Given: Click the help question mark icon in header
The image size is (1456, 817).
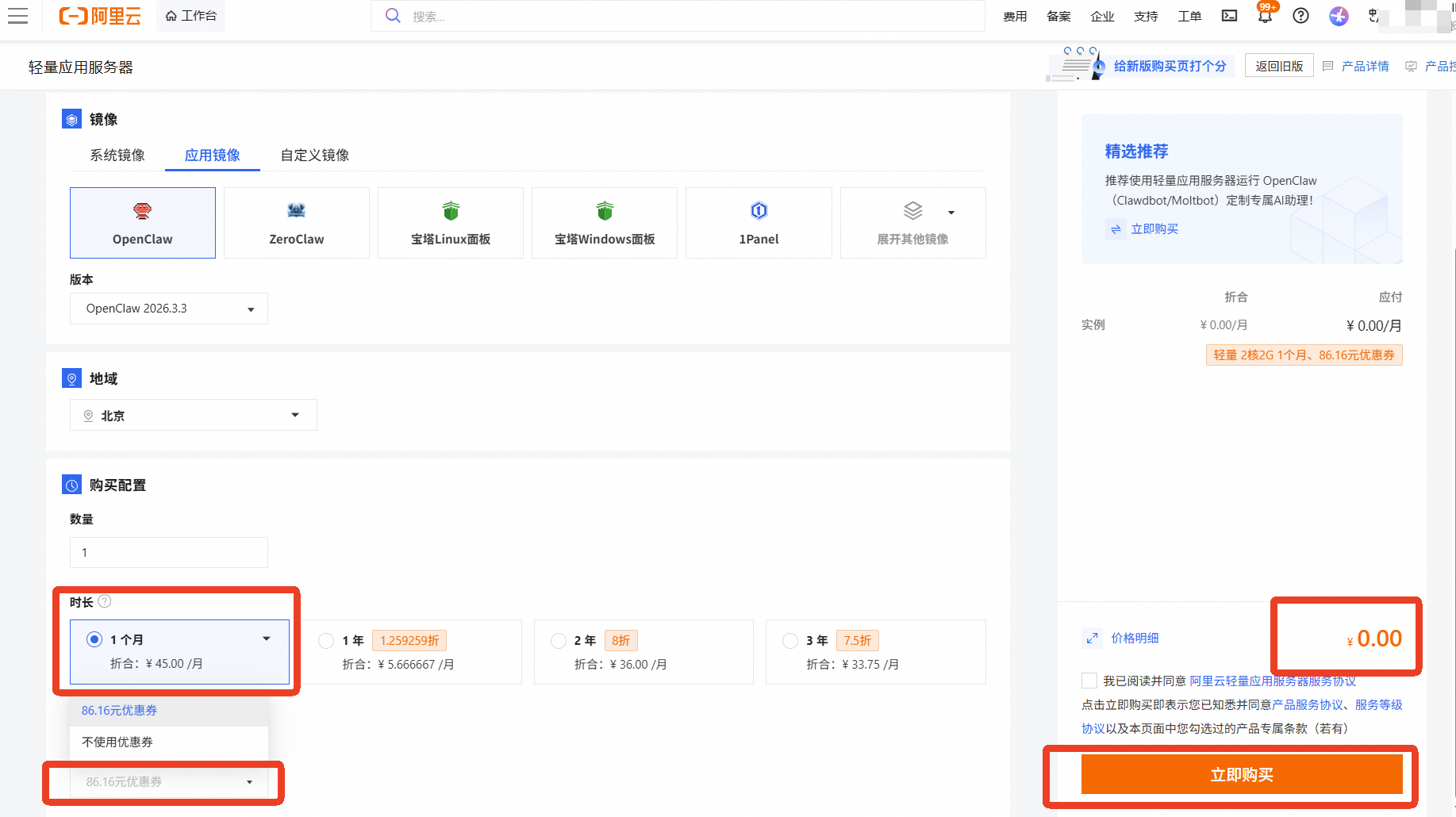Looking at the screenshot, I should tap(1300, 16).
